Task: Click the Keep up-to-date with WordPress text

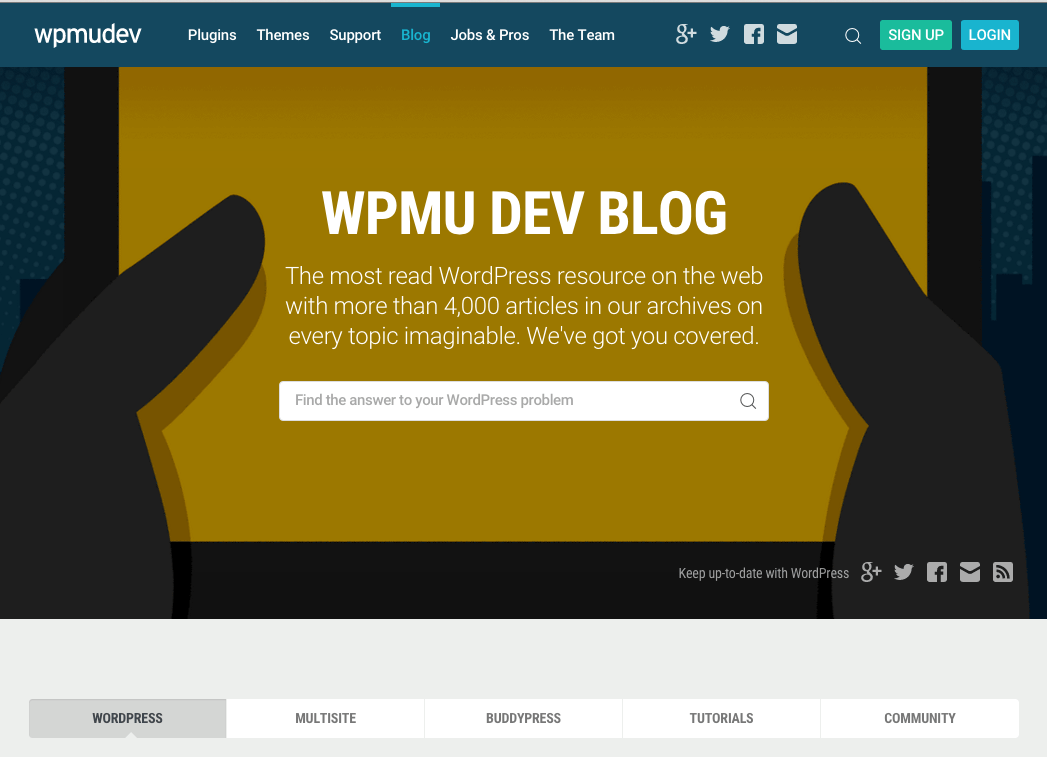Action: (x=763, y=573)
